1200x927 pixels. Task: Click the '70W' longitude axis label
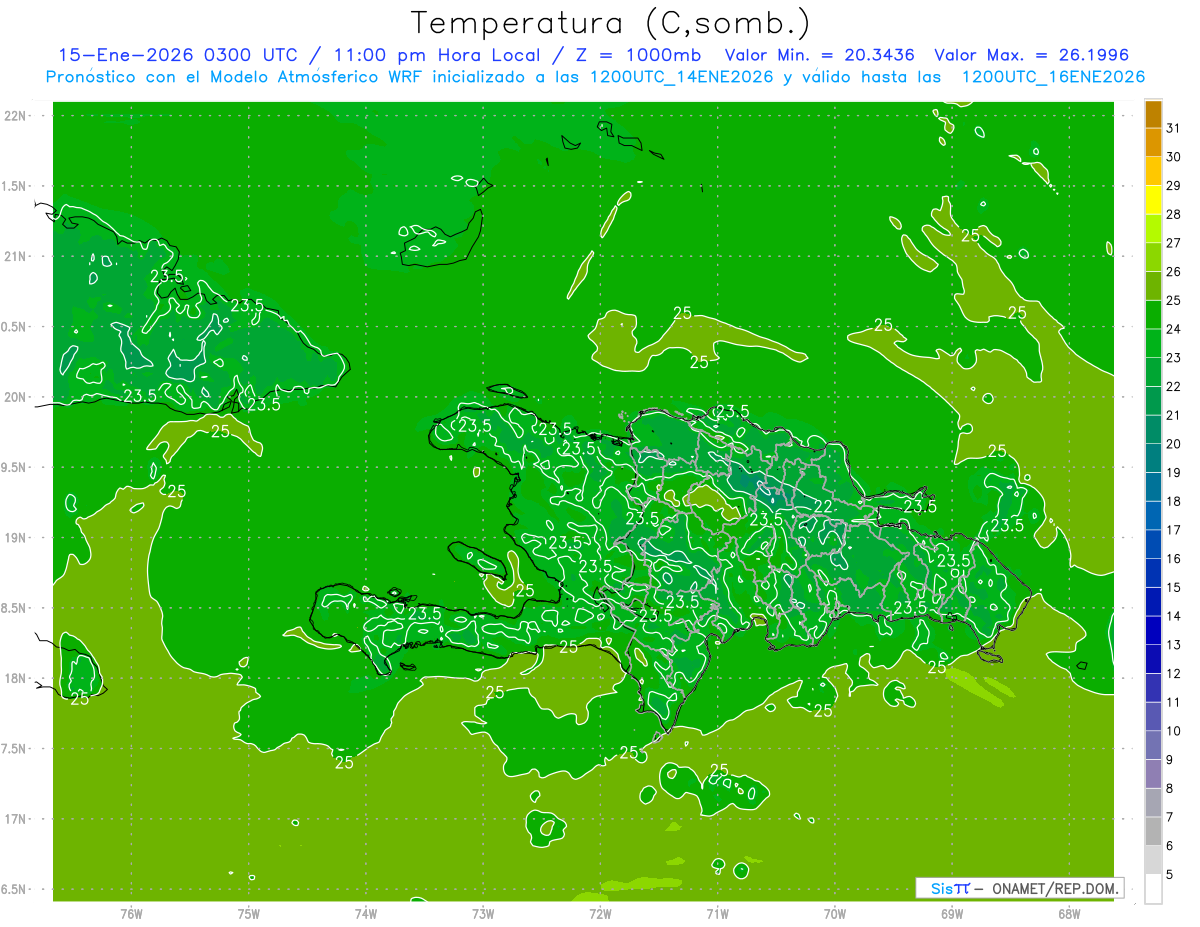pos(835,914)
